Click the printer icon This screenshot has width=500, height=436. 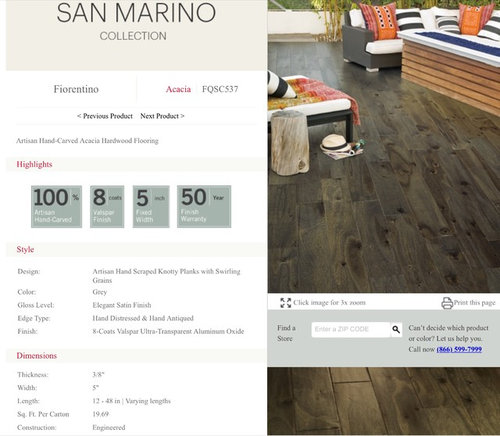[447, 303]
